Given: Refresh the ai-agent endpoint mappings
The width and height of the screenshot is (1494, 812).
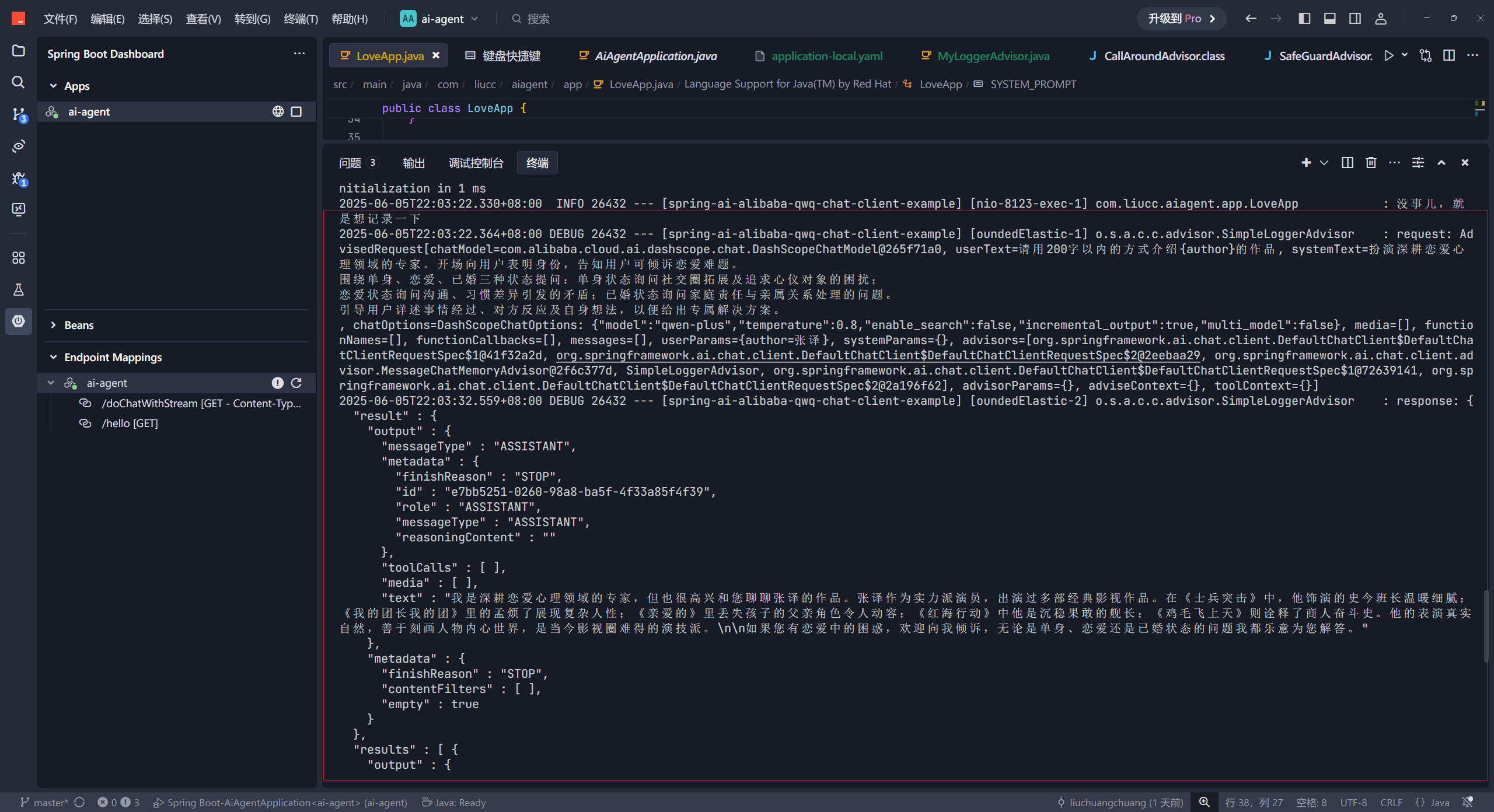Looking at the screenshot, I should click(296, 383).
